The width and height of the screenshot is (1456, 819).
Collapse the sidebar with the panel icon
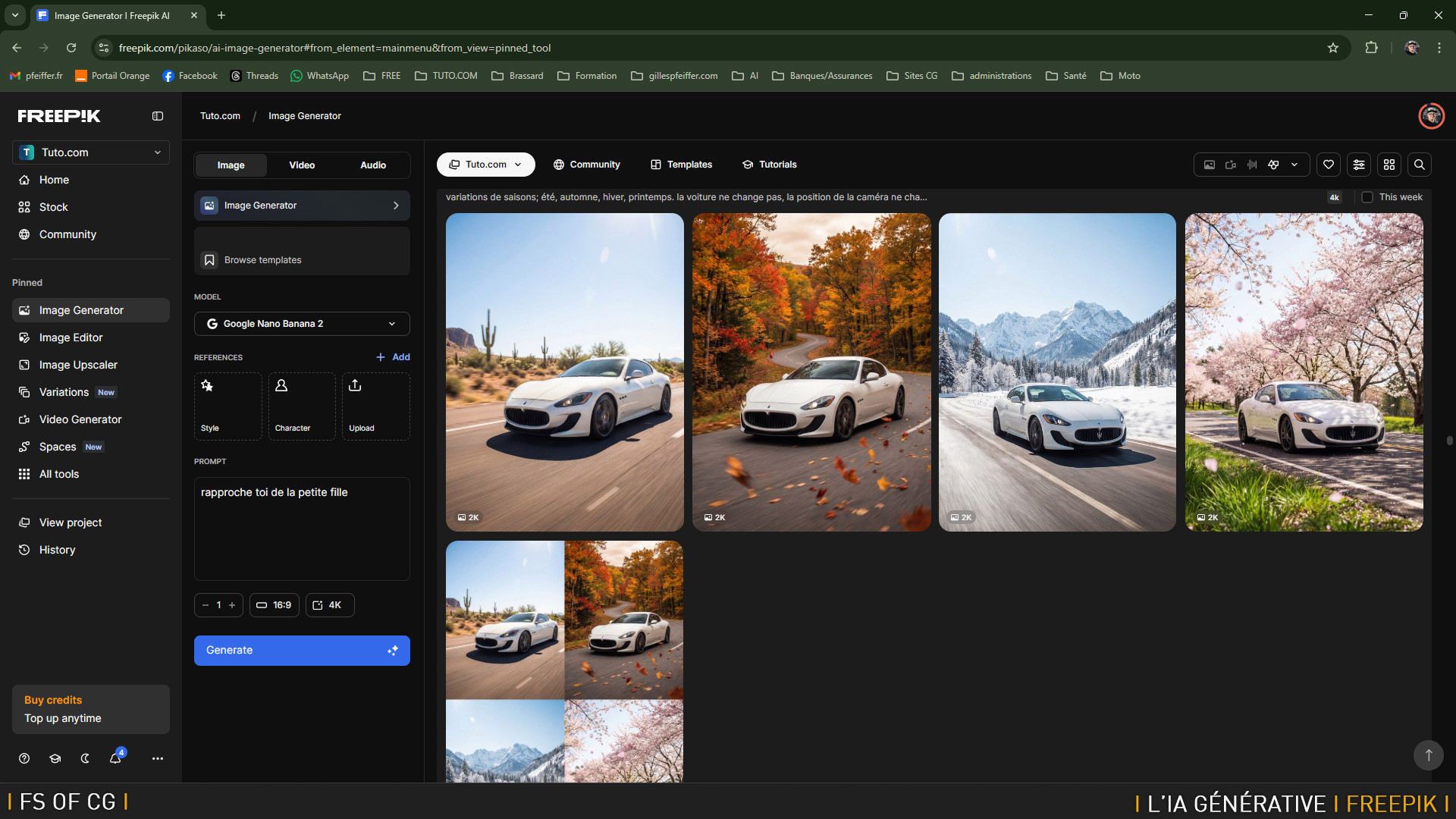158,116
